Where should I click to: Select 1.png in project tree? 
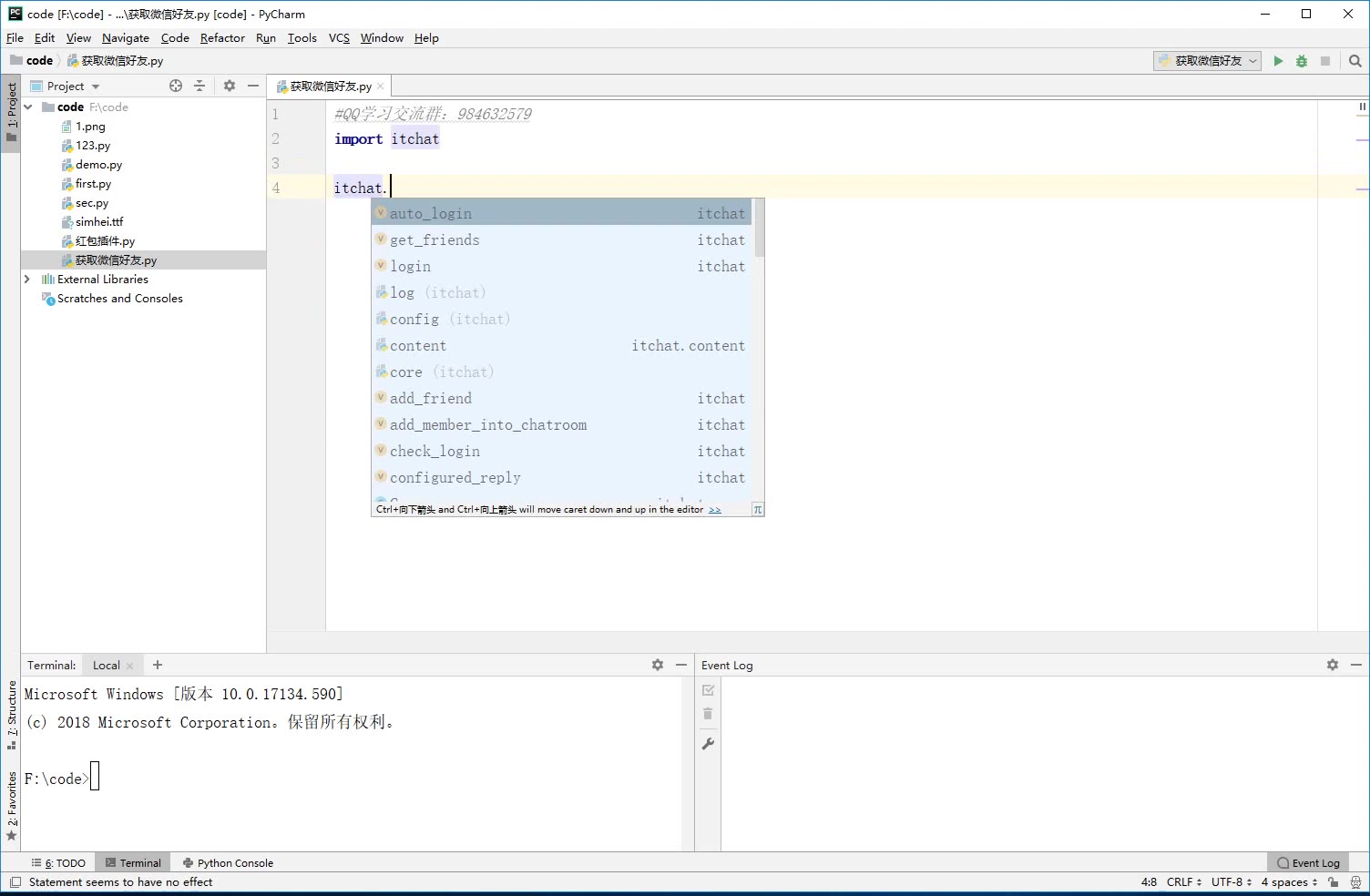click(x=90, y=127)
